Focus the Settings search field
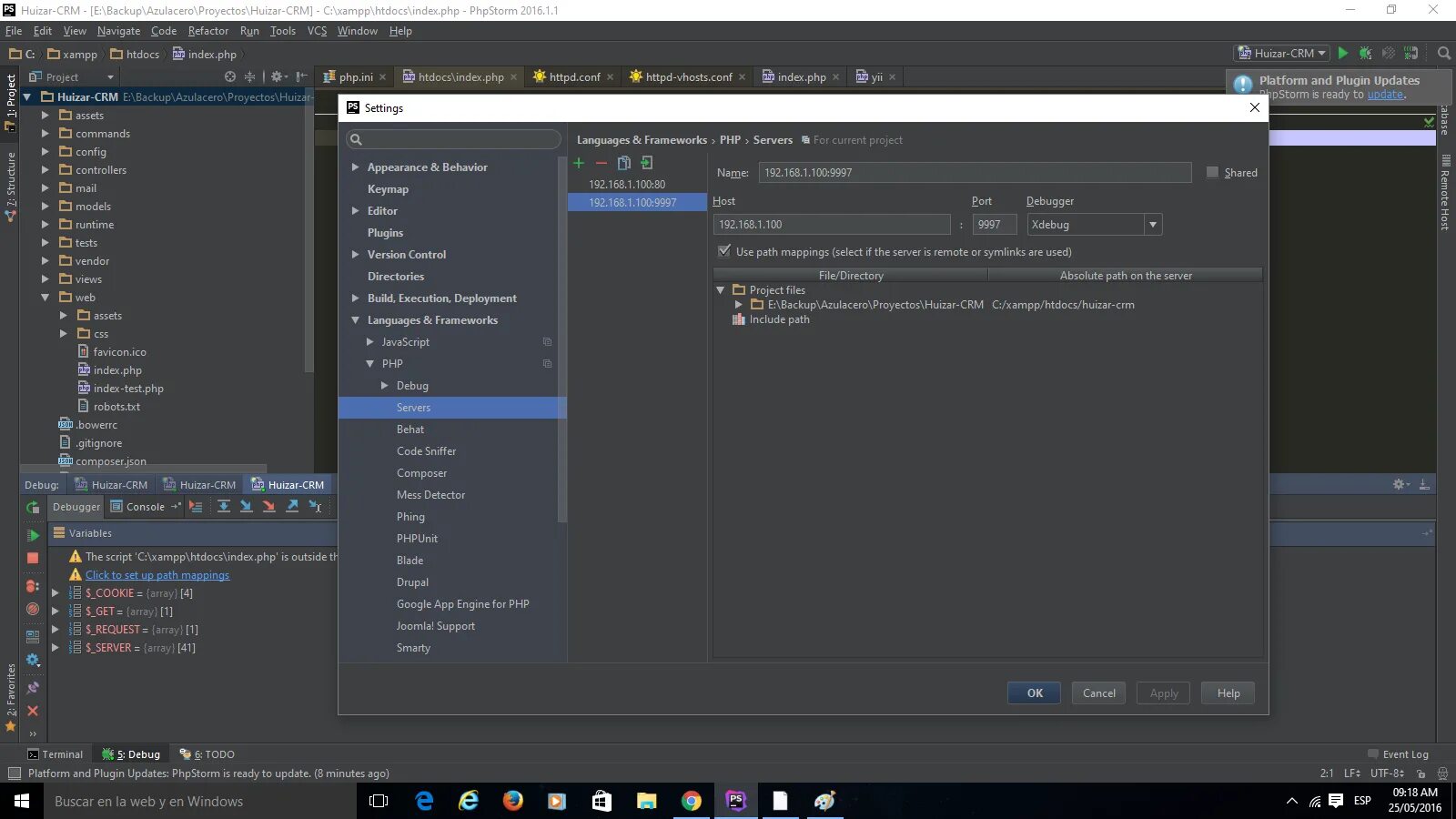The height and width of the screenshot is (819, 1456). [453, 139]
